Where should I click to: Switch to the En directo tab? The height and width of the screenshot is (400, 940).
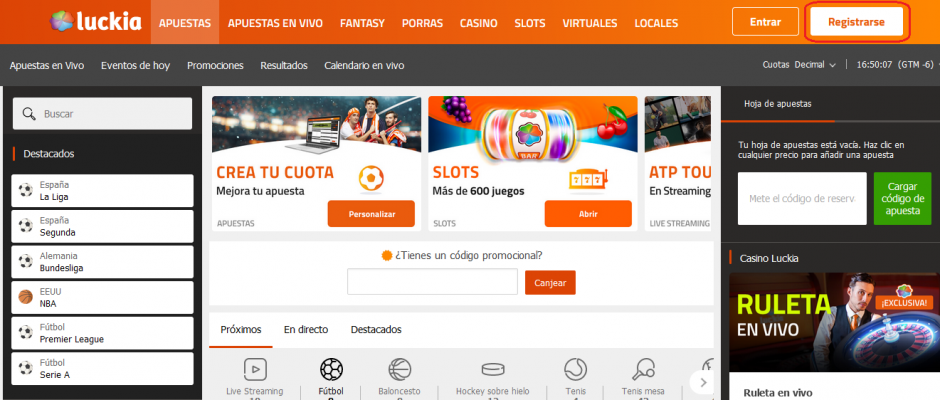[x=305, y=329]
